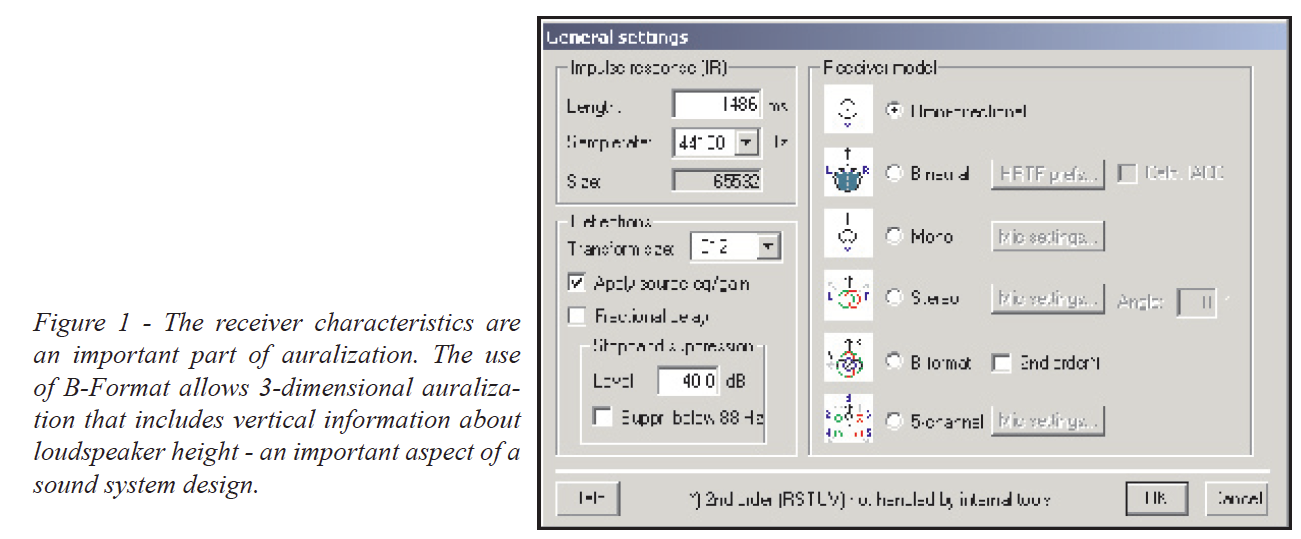This screenshot has height=539, width=1301.
Task: Click the Binaural head icon
Action: click(x=847, y=174)
